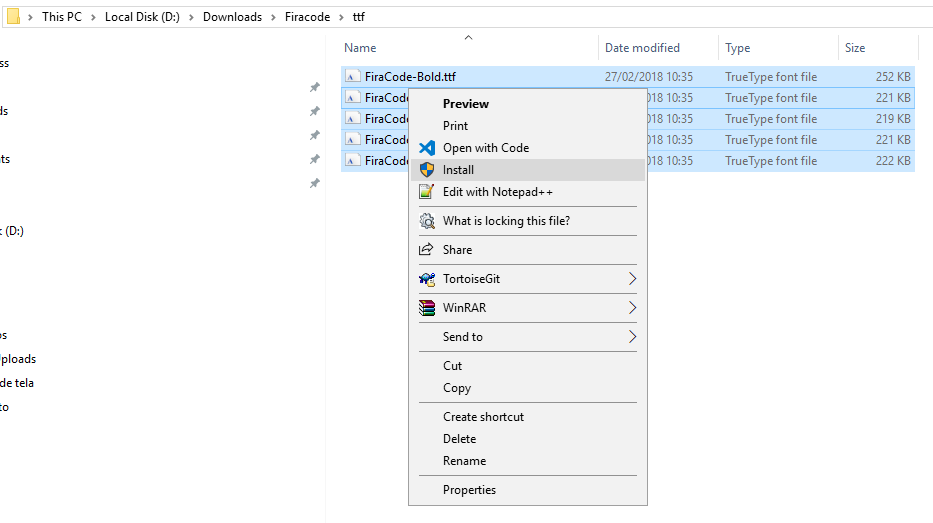The image size is (933, 523).
Task: Select file FiraCode-Bold.ttf
Action: point(411,77)
